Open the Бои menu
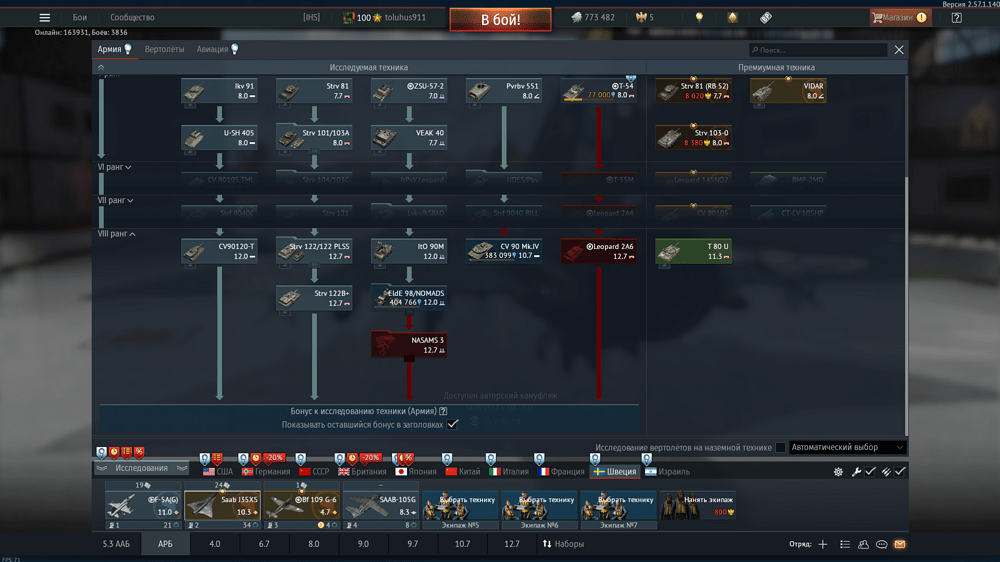This screenshot has height=562, width=1000. coord(80,18)
